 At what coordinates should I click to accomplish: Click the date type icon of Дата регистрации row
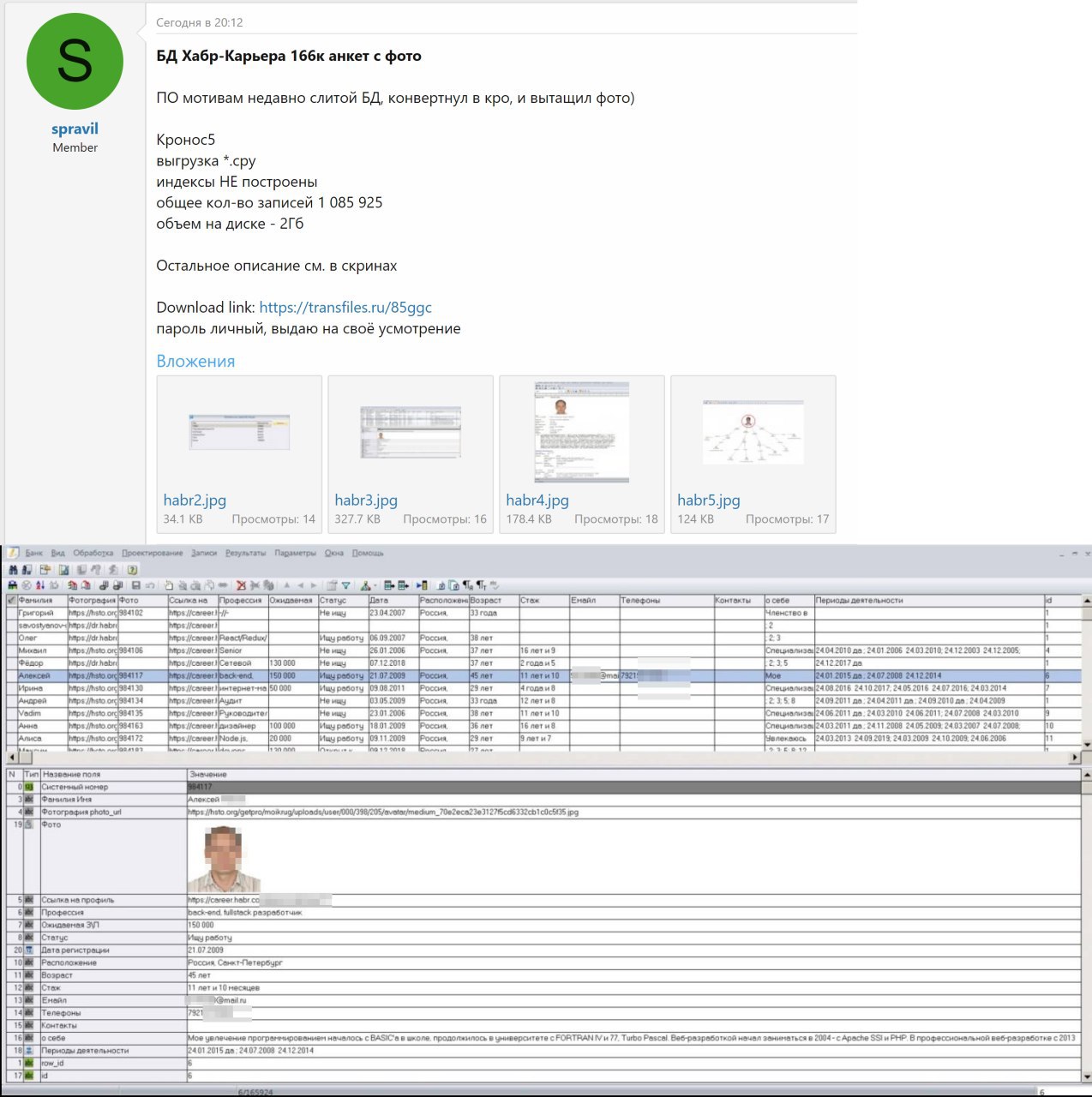pyautogui.click(x=29, y=950)
